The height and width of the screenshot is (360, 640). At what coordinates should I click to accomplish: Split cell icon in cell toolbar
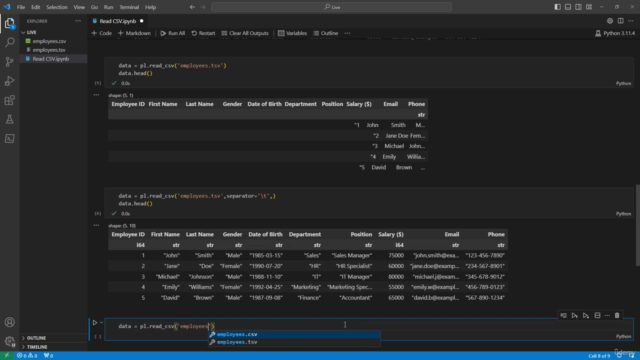tap(597, 316)
